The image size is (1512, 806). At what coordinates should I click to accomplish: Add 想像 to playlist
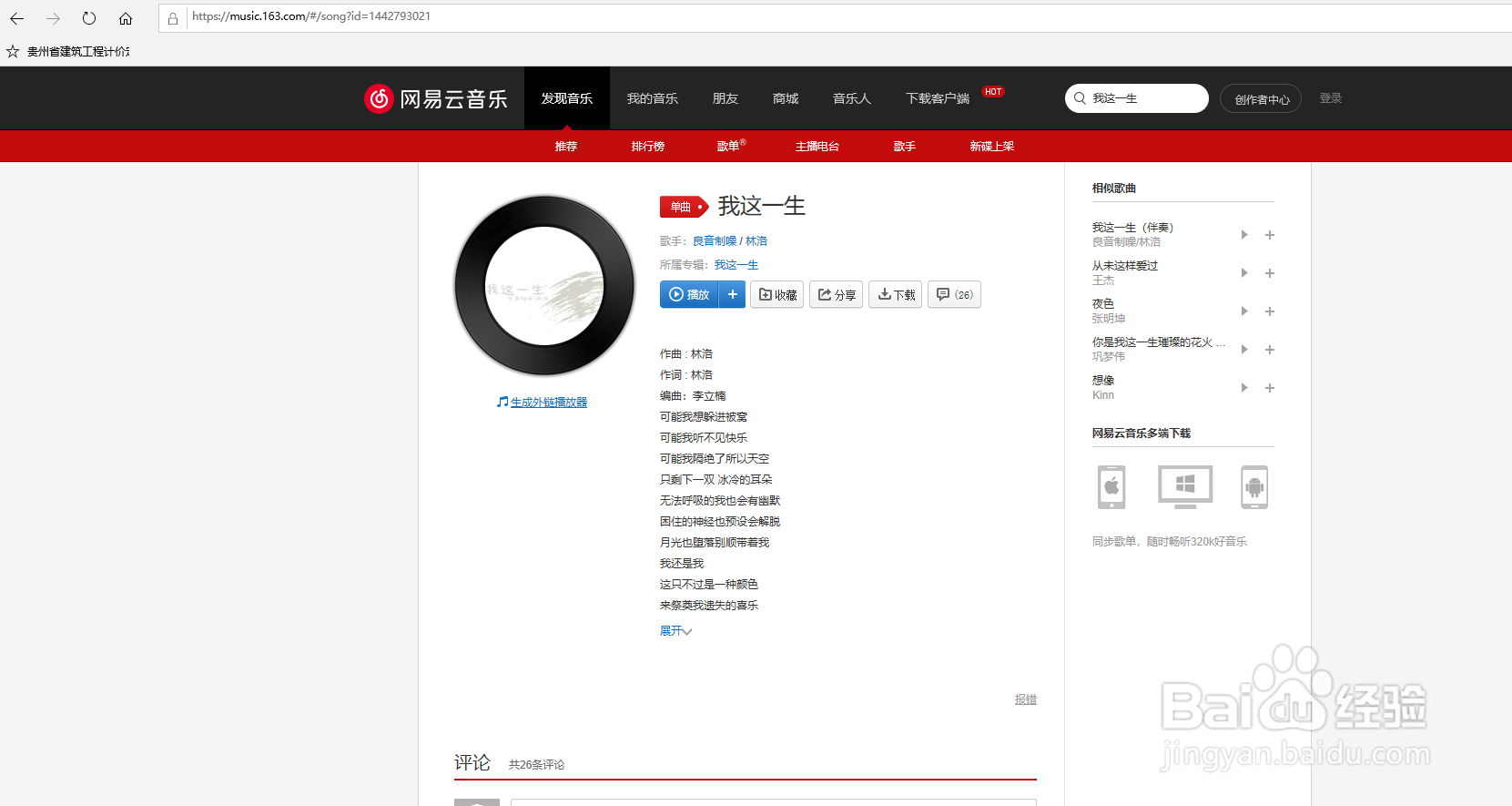[1270, 388]
